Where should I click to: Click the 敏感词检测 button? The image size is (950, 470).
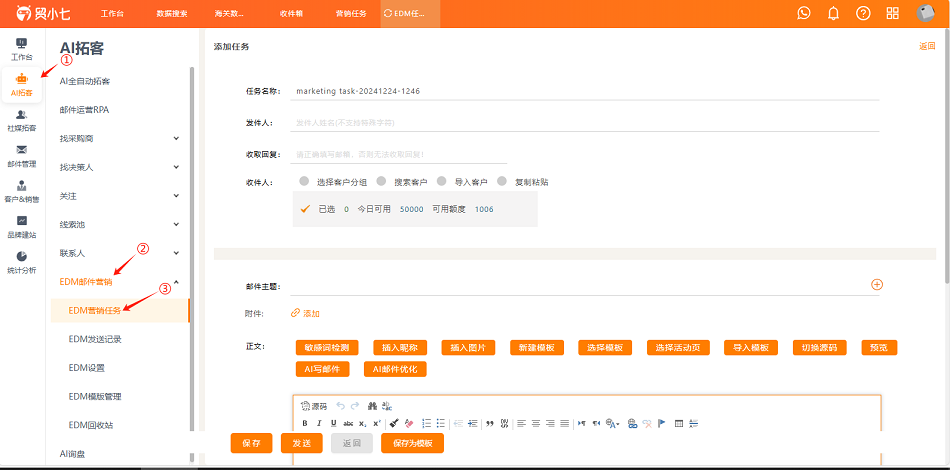(327, 348)
